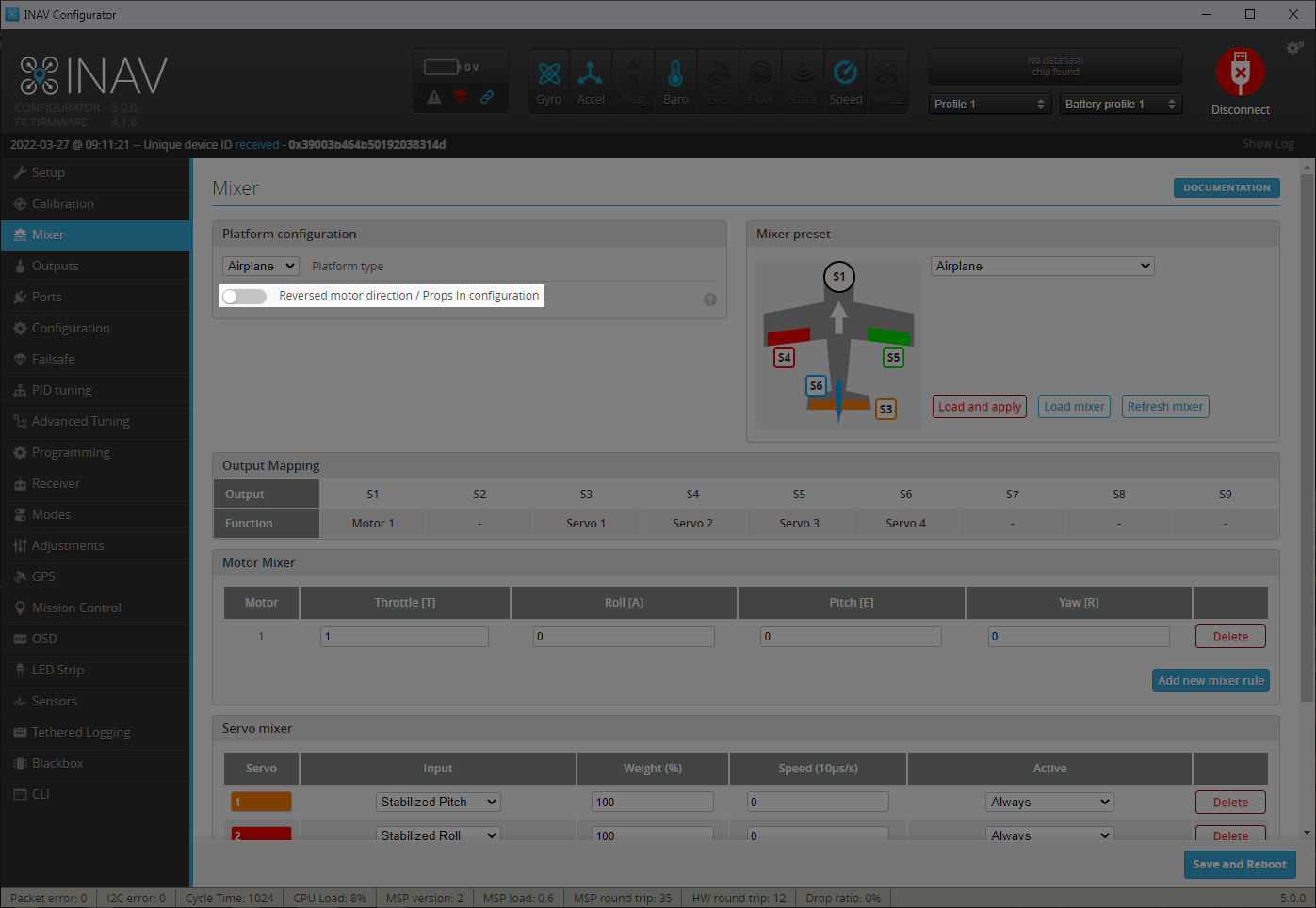Open the settings gear in the header

coord(1295,47)
